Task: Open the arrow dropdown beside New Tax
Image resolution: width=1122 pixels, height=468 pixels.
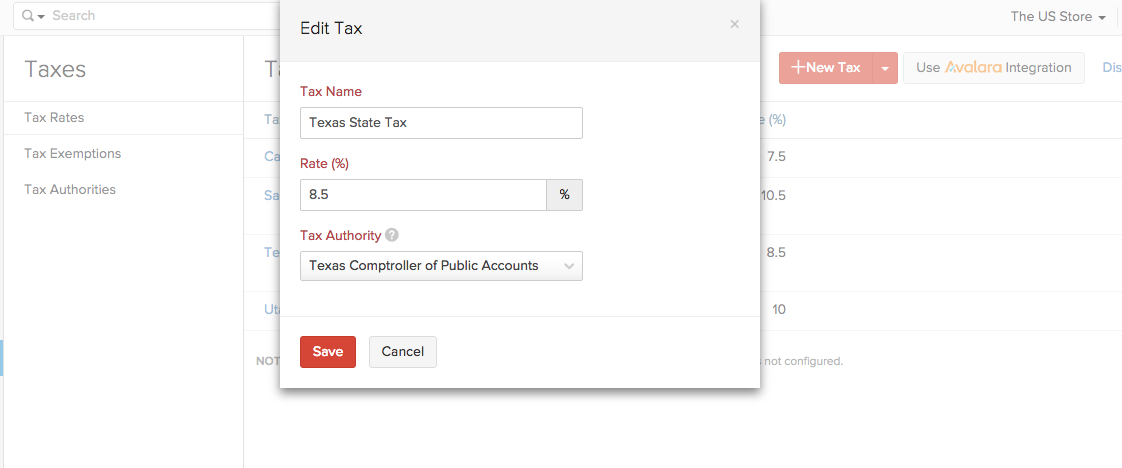Action: [886, 68]
